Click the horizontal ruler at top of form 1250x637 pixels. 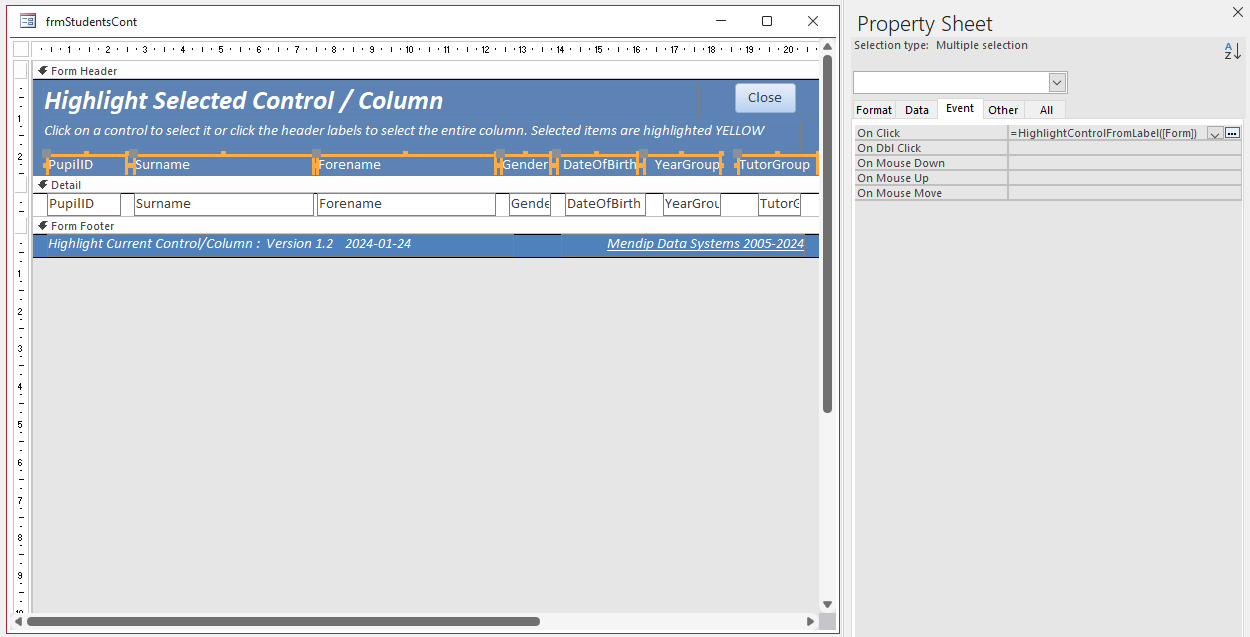pos(425,49)
